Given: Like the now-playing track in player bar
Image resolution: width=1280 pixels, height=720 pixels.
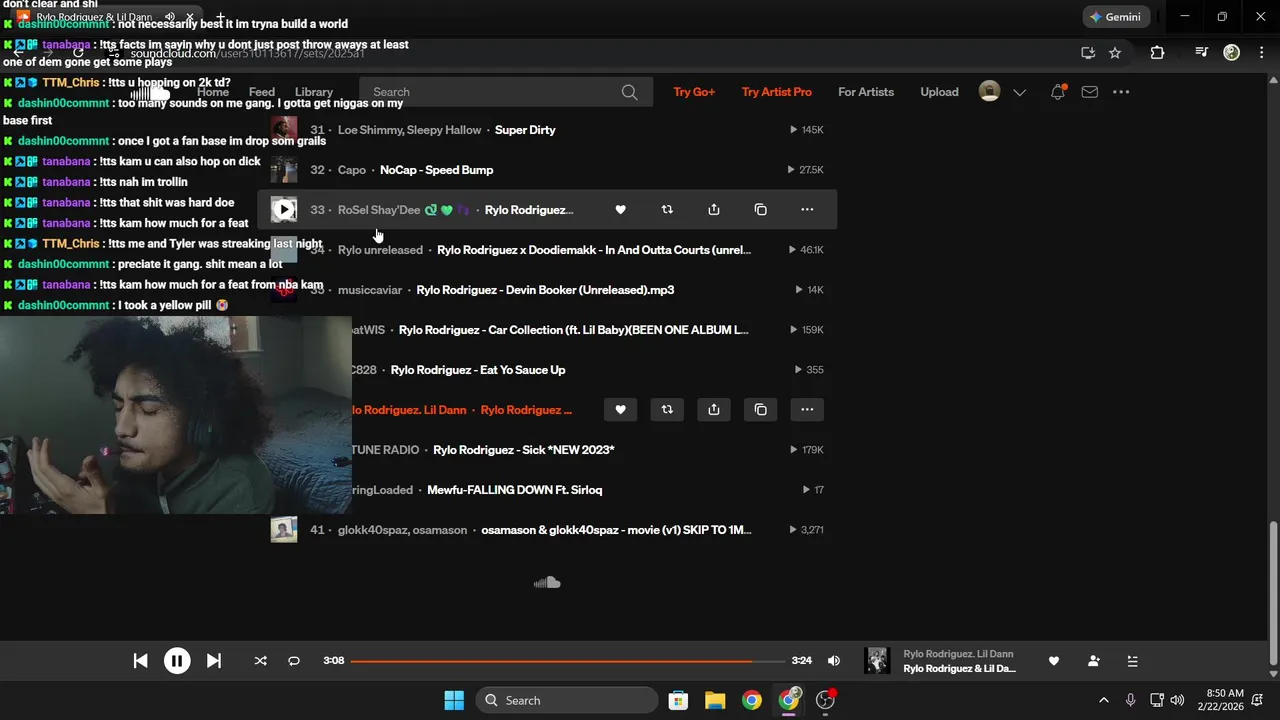Looking at the screenshot, I should pos(1053,661).
